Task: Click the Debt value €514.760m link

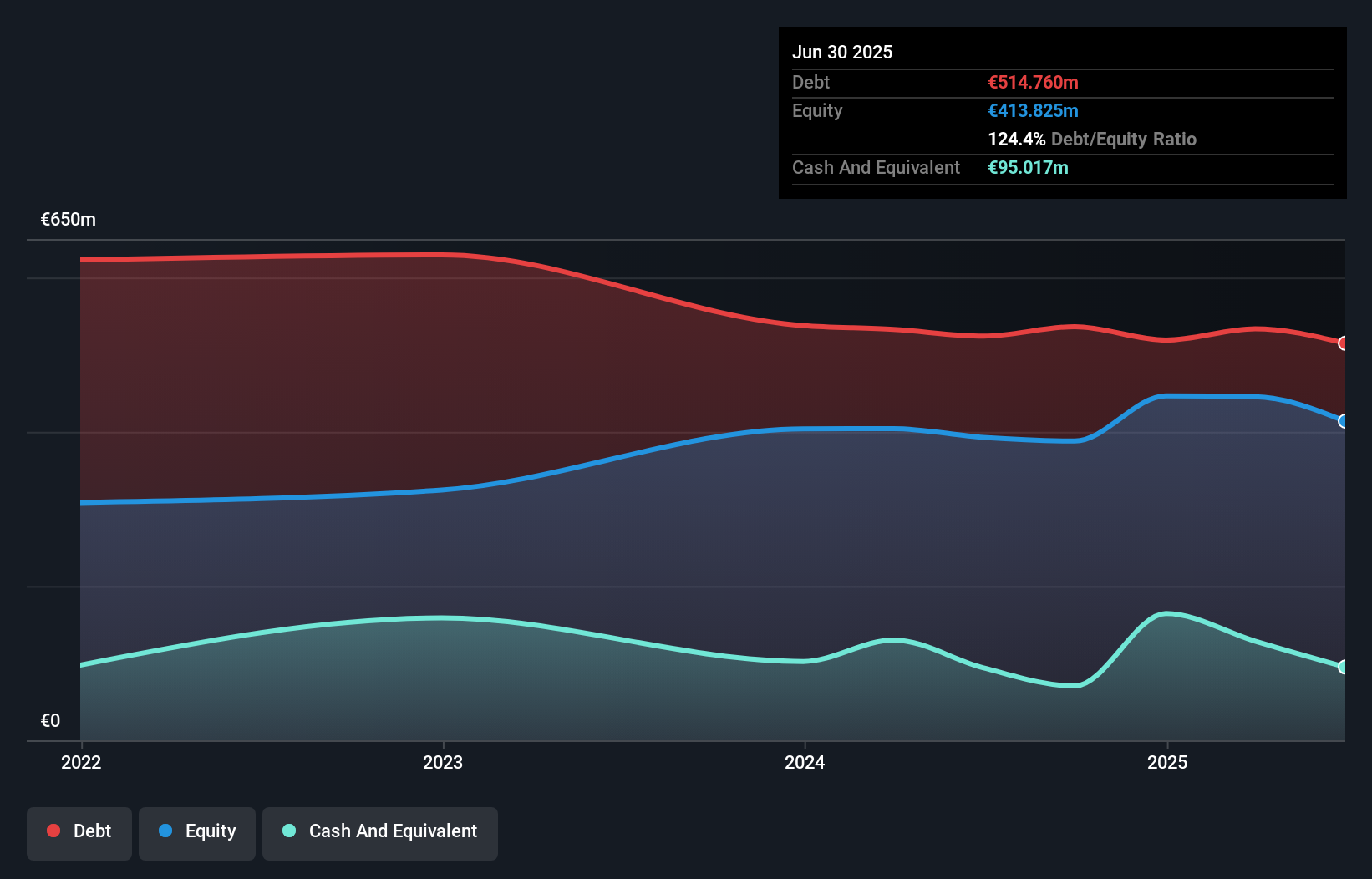Action: 1033,82
